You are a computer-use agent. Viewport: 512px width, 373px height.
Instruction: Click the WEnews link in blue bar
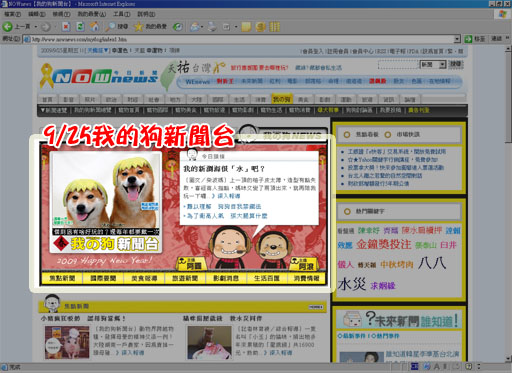[198, 81]
